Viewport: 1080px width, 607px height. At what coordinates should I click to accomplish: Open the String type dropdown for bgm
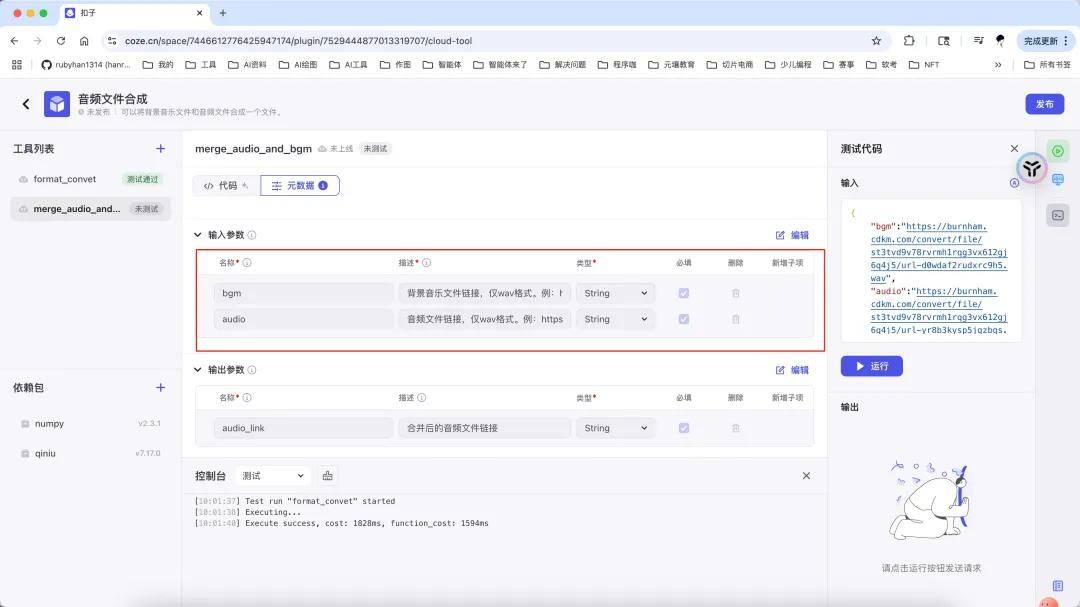click(615, 293)
